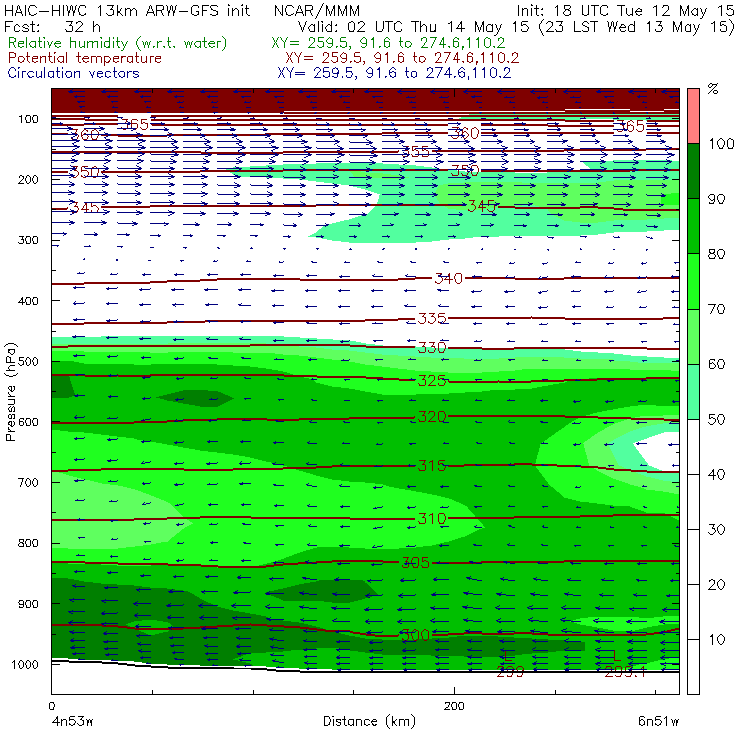Viewport: 740px width, 740px height.
Task: Click the '200' km distance tick label
Action: coord(454,706)
